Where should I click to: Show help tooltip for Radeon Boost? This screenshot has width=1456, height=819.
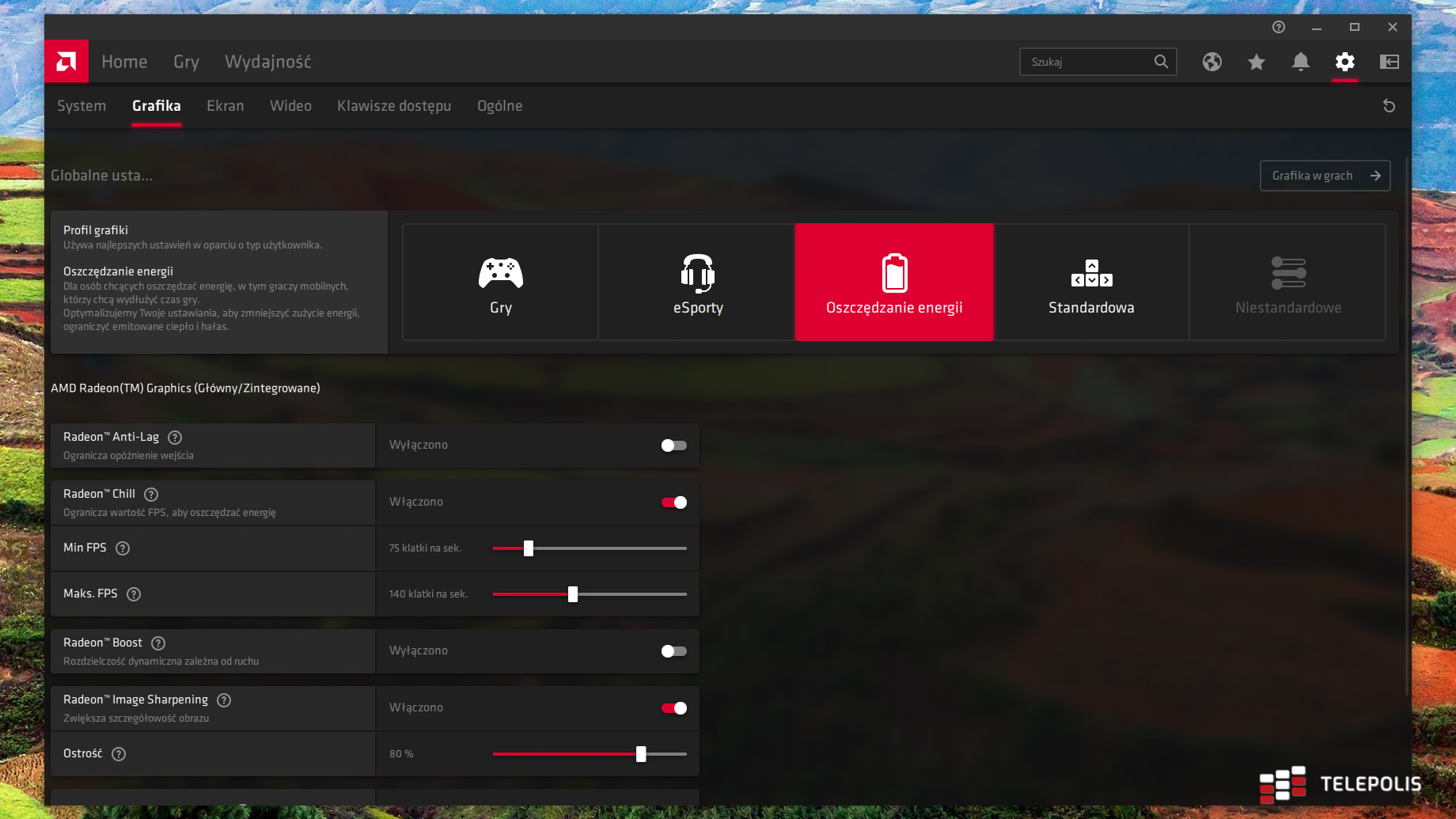158,643
